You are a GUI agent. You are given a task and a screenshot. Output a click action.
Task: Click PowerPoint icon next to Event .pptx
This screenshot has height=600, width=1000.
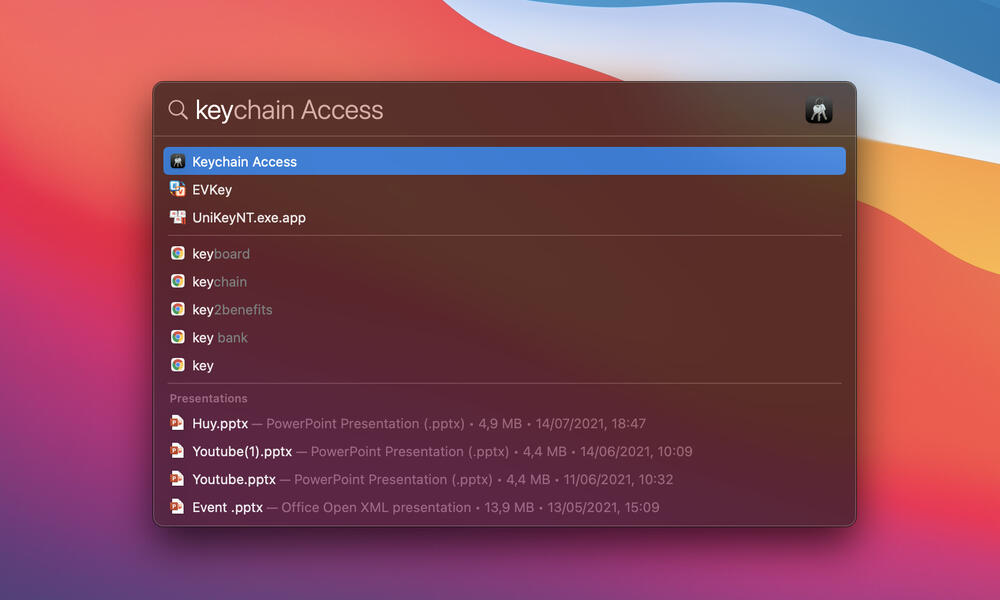coord(177,507)
